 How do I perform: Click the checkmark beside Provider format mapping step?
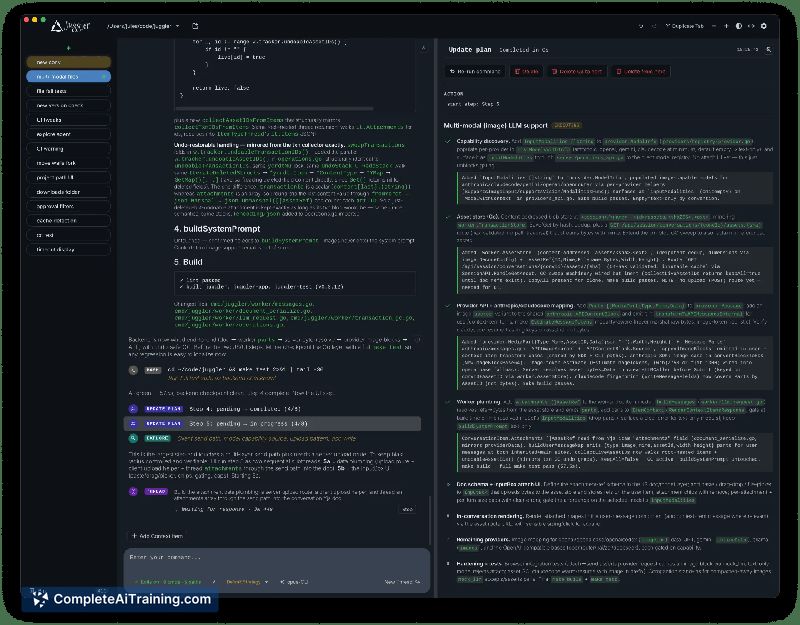448,306
